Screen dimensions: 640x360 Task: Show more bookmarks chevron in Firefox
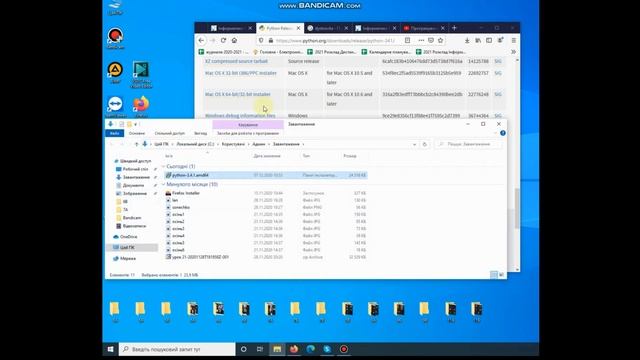513,52
